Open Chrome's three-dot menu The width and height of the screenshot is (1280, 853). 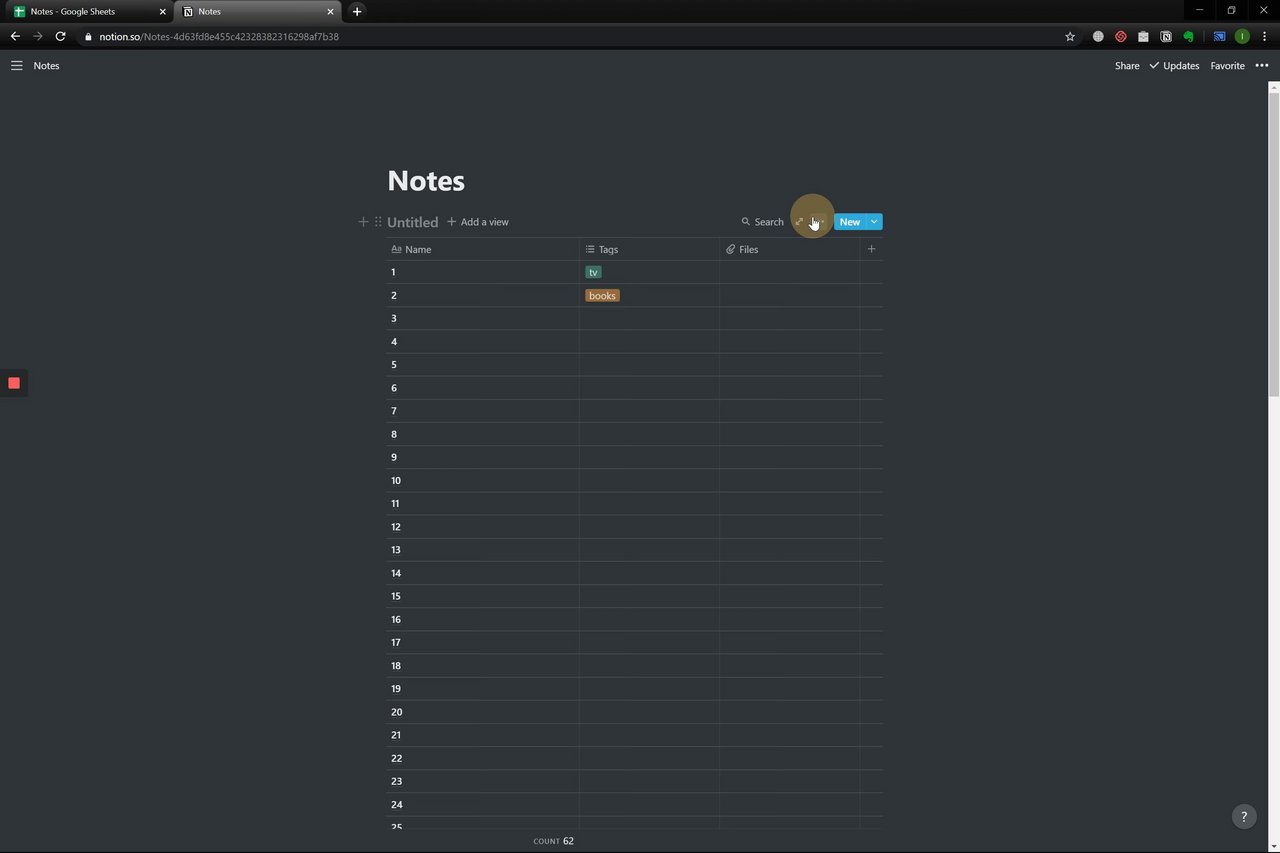[1264, 36]
